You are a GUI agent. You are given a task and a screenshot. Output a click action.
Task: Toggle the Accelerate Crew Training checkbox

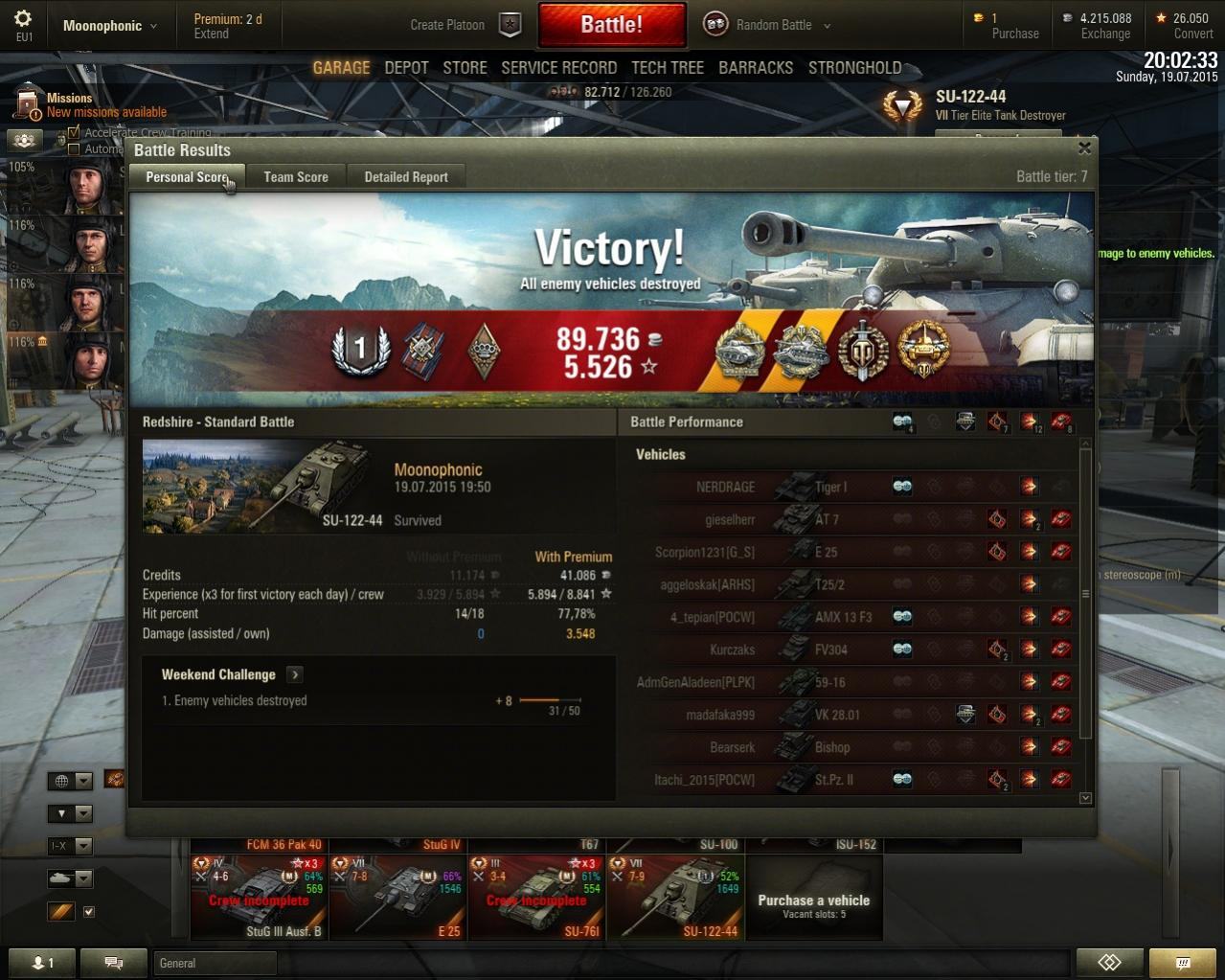click(x=74, y=133)
